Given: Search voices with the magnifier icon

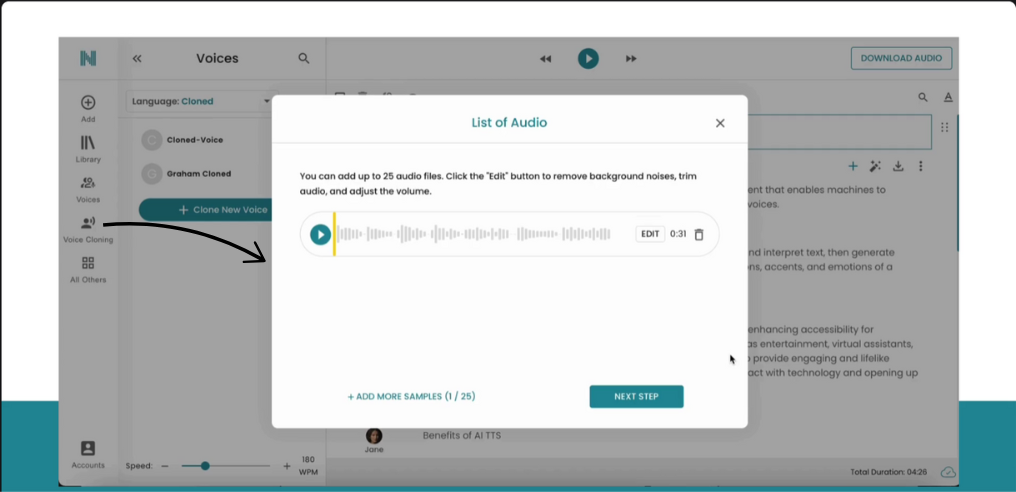Looking at the screenshot, I should (x=304, y=58).
